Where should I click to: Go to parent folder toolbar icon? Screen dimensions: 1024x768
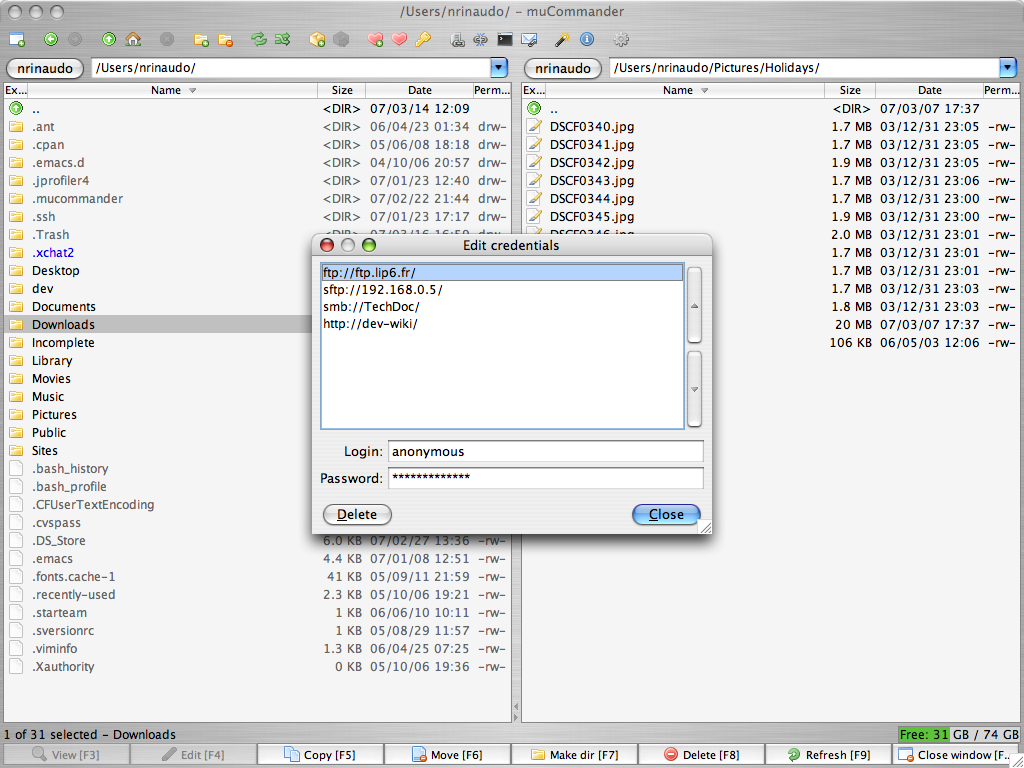pyautogui.click(x=109, y=40)
